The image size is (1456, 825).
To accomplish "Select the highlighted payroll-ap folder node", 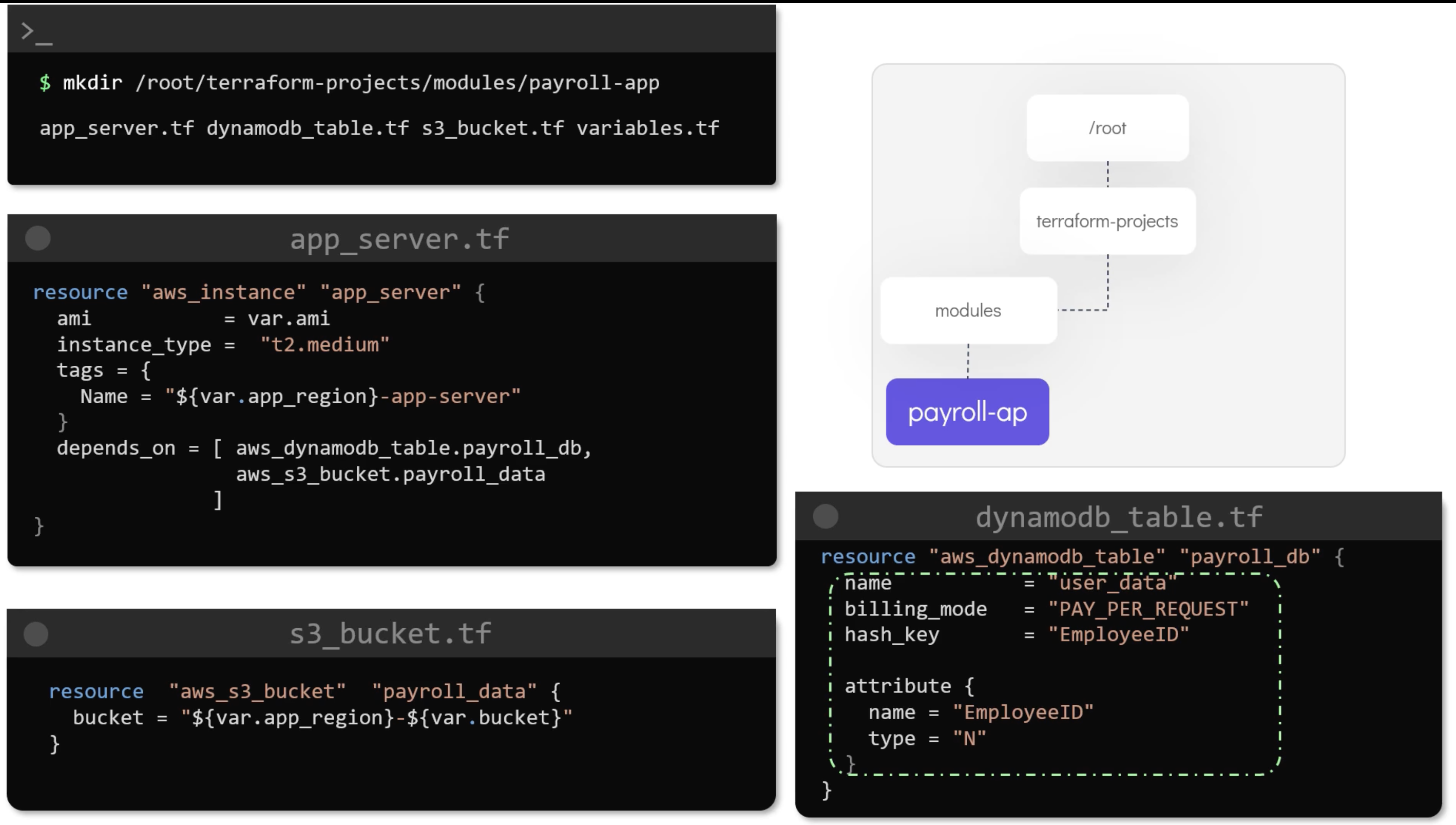I will point(967,412).
